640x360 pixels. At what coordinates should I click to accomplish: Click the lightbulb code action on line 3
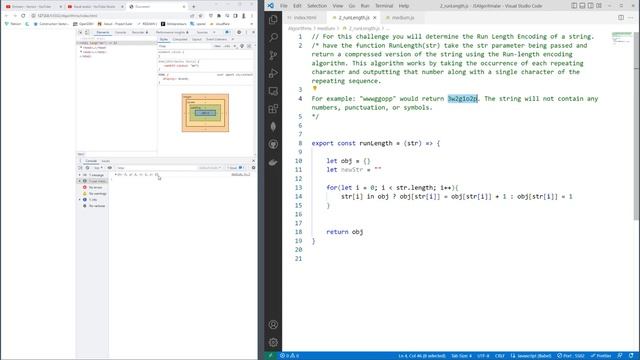coord(314,89)
